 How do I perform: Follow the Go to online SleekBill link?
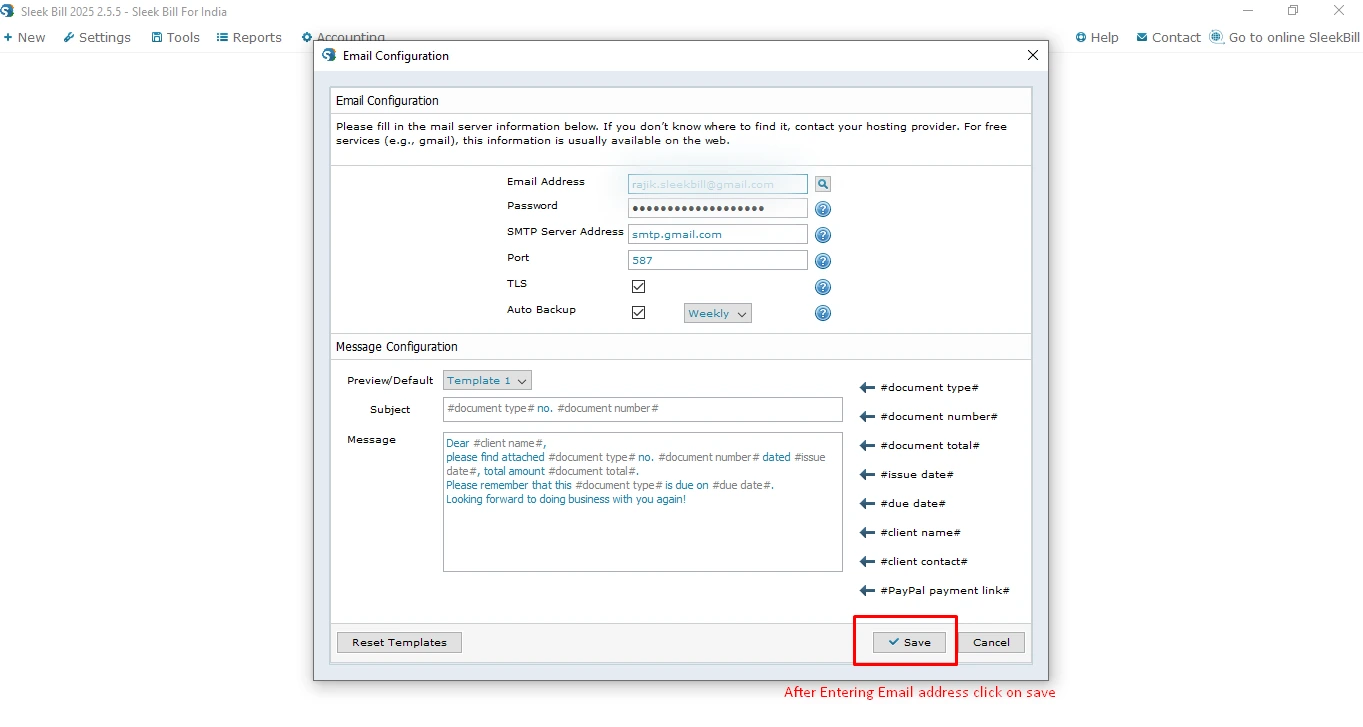(x=1284, y=38)
